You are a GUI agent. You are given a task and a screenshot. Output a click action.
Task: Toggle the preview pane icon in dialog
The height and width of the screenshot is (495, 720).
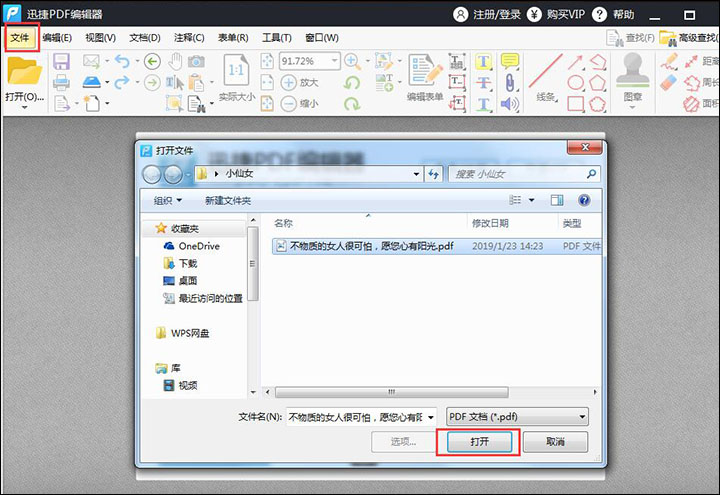pos(557,200)
